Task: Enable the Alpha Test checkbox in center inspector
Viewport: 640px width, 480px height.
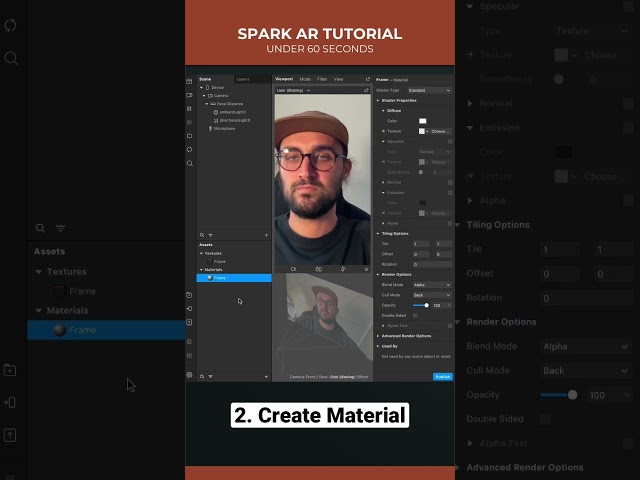Action: 450,326
